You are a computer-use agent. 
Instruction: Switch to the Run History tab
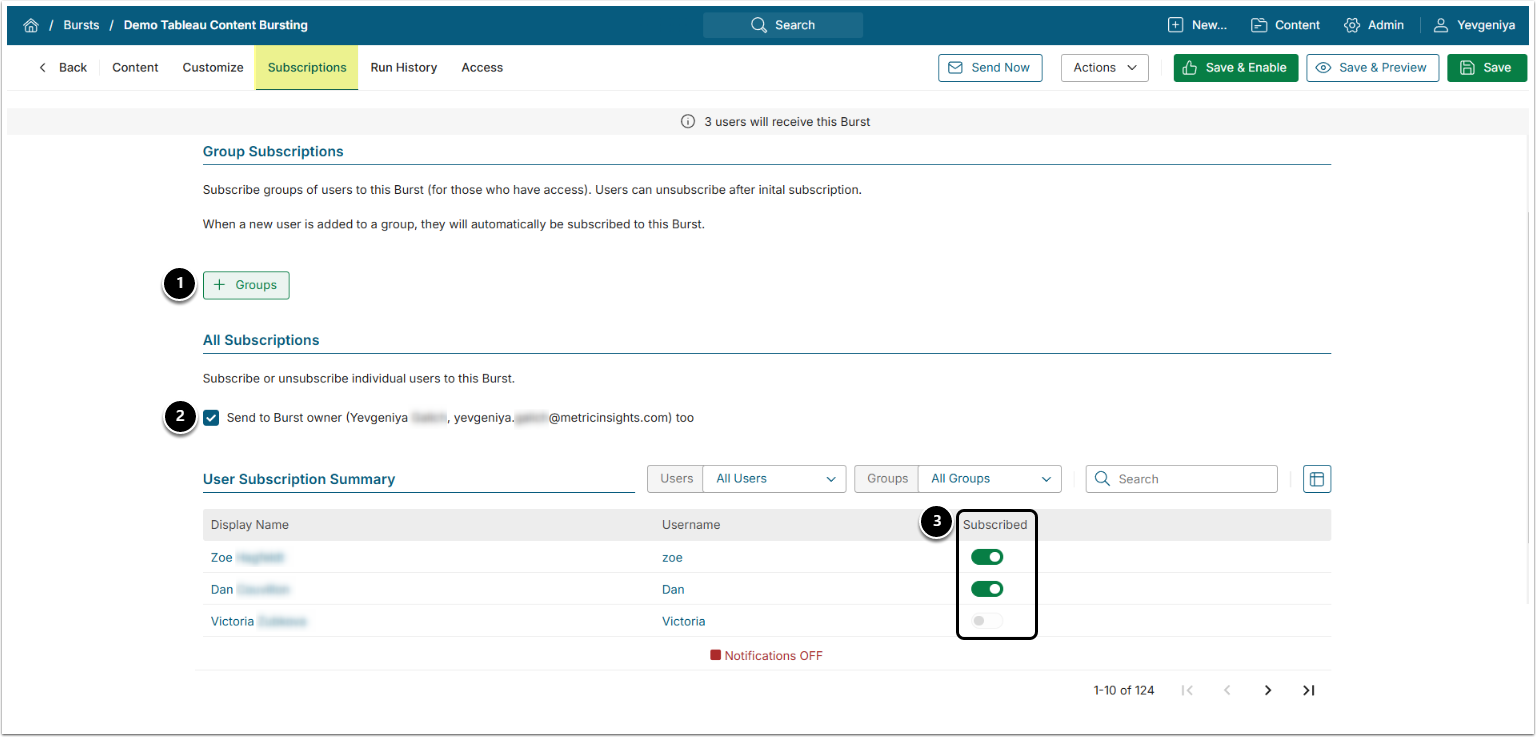coord(403,68)
